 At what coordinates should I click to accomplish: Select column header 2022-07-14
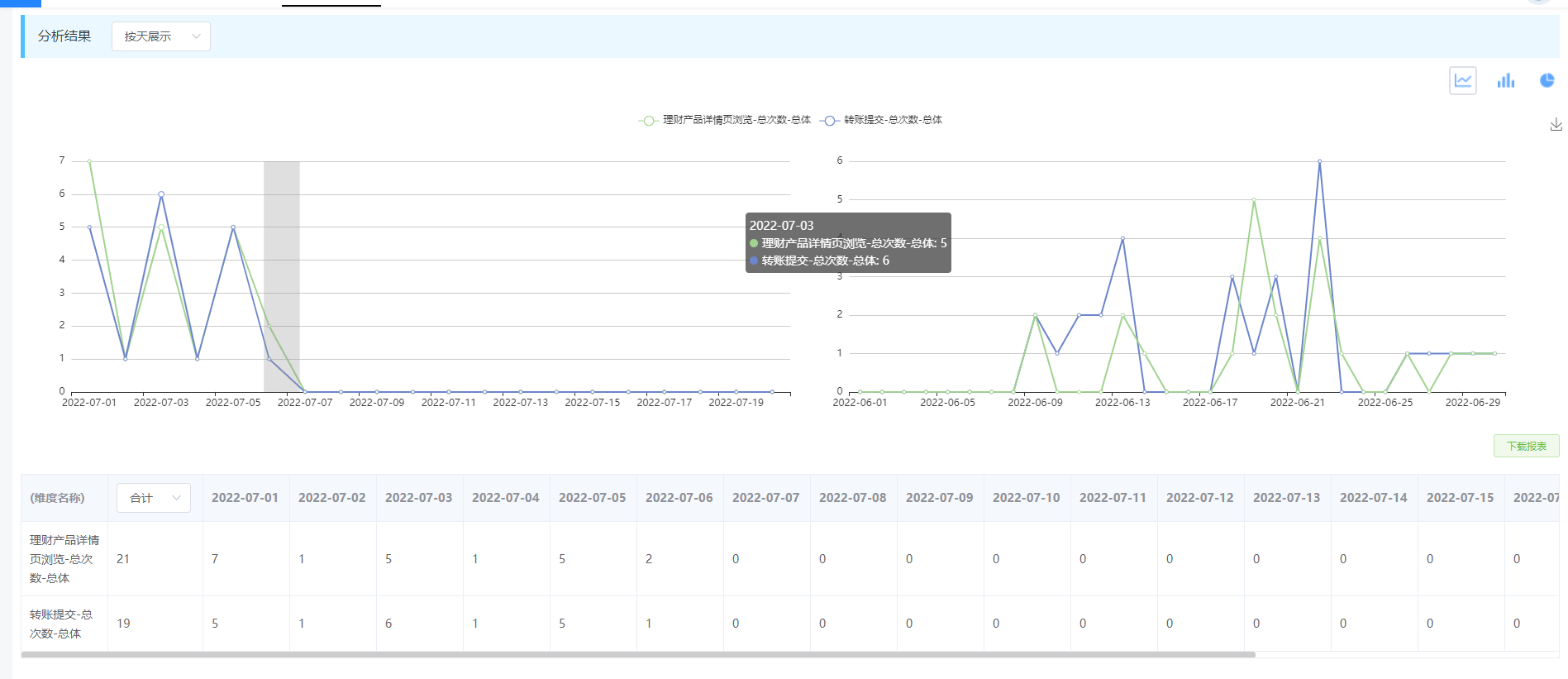1373,498
